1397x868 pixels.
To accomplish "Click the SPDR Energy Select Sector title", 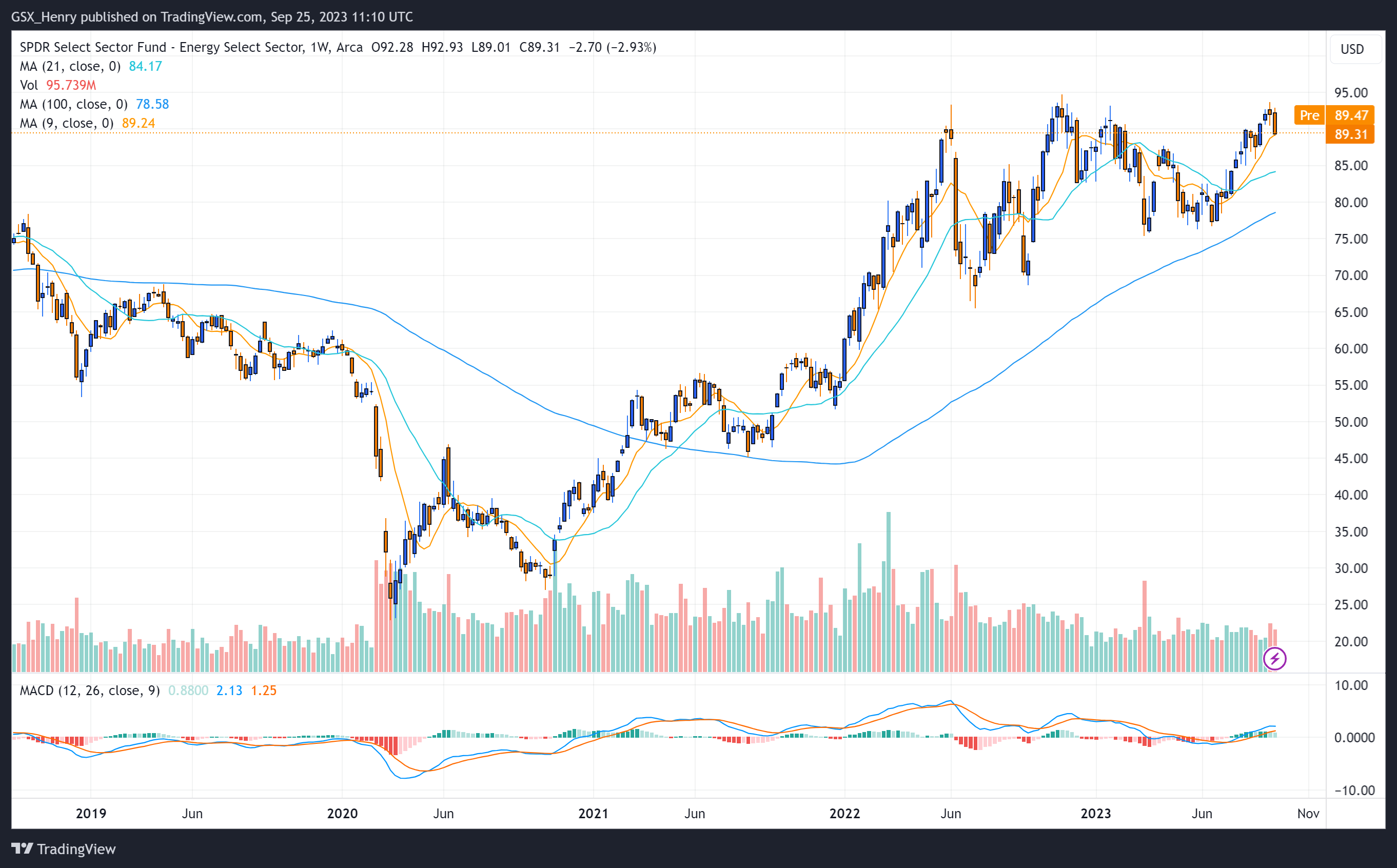I will pyautogui.click(x=161, y=47).
